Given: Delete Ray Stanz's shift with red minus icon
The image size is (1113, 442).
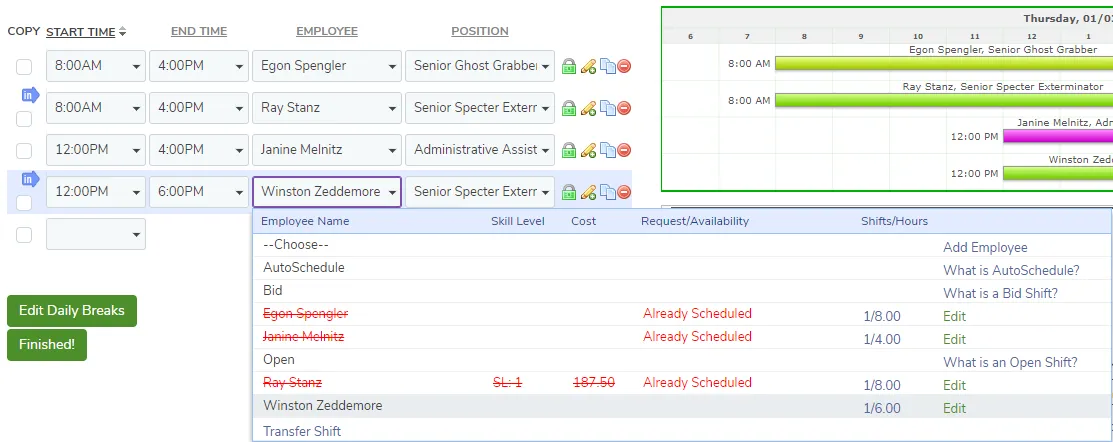Looking at the screenshot, I should 624,109.
